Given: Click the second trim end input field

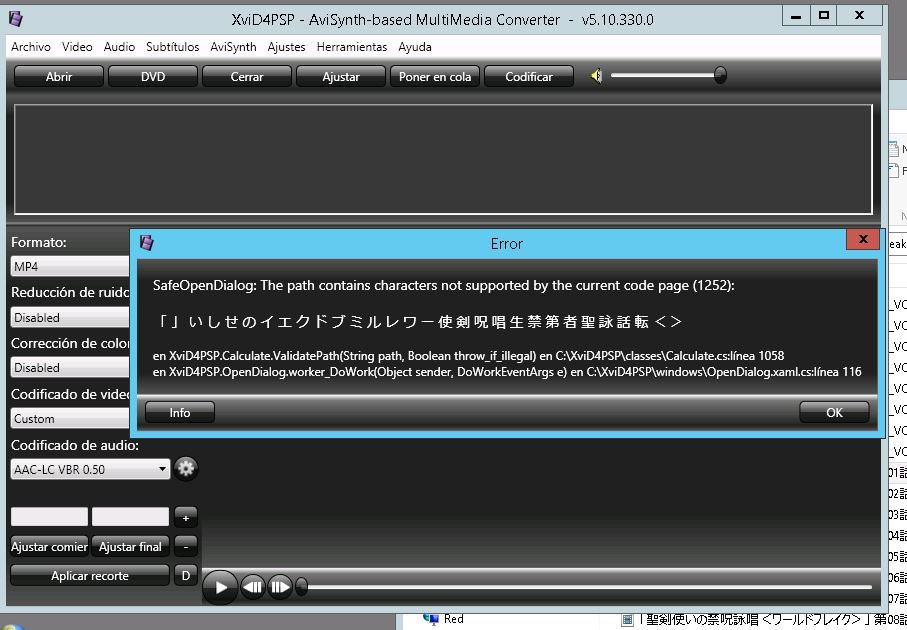Looking at the screenshot, I should pos(130,517).
